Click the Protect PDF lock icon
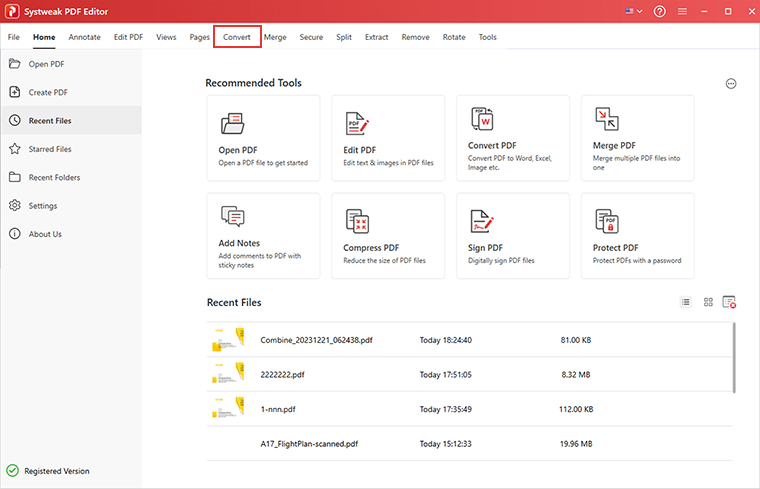The width and height of the screenshot is (760, 489). tap(607, 221)
